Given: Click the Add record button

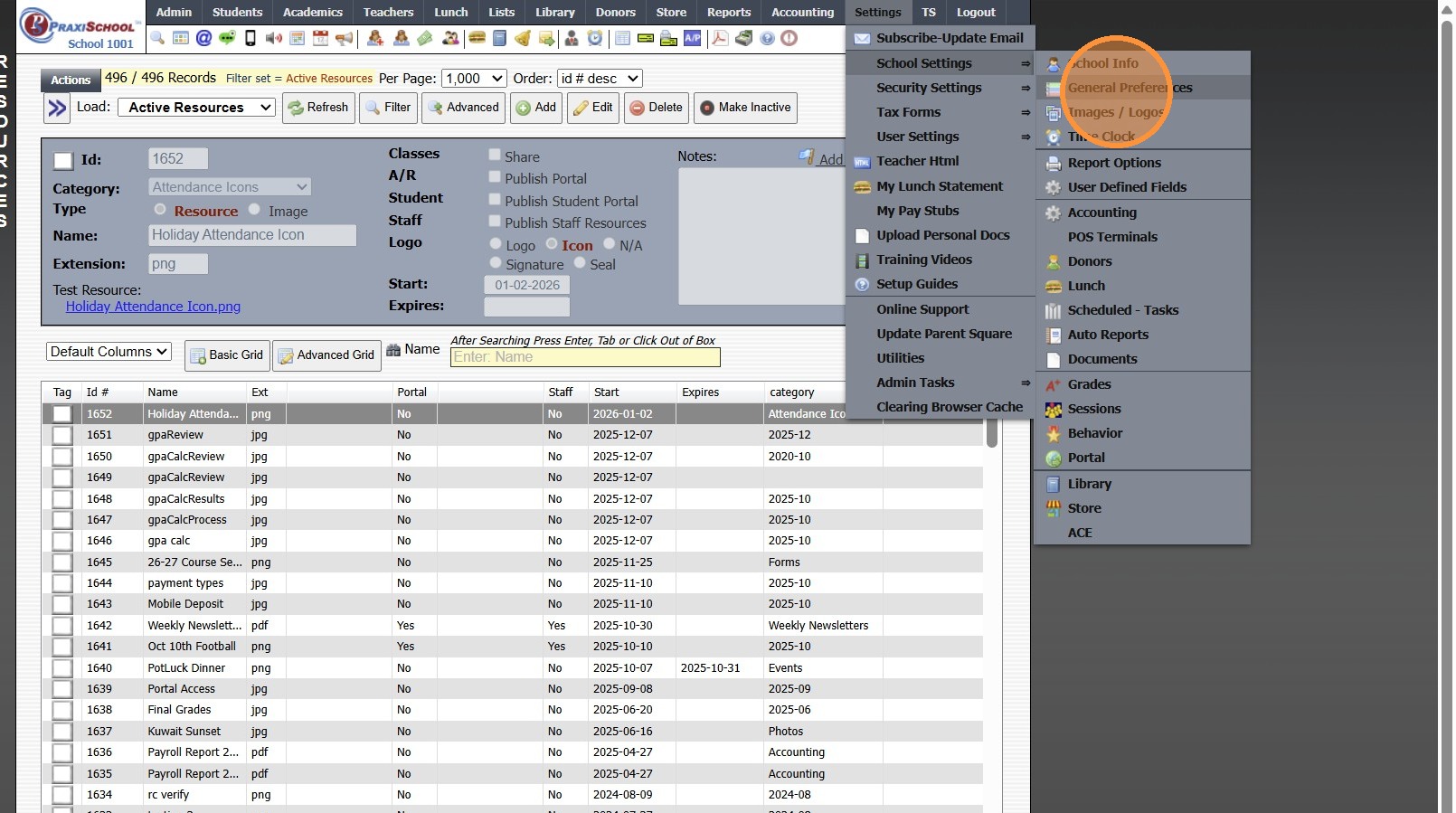Looking at the screenshot, I should click(536, 108).
